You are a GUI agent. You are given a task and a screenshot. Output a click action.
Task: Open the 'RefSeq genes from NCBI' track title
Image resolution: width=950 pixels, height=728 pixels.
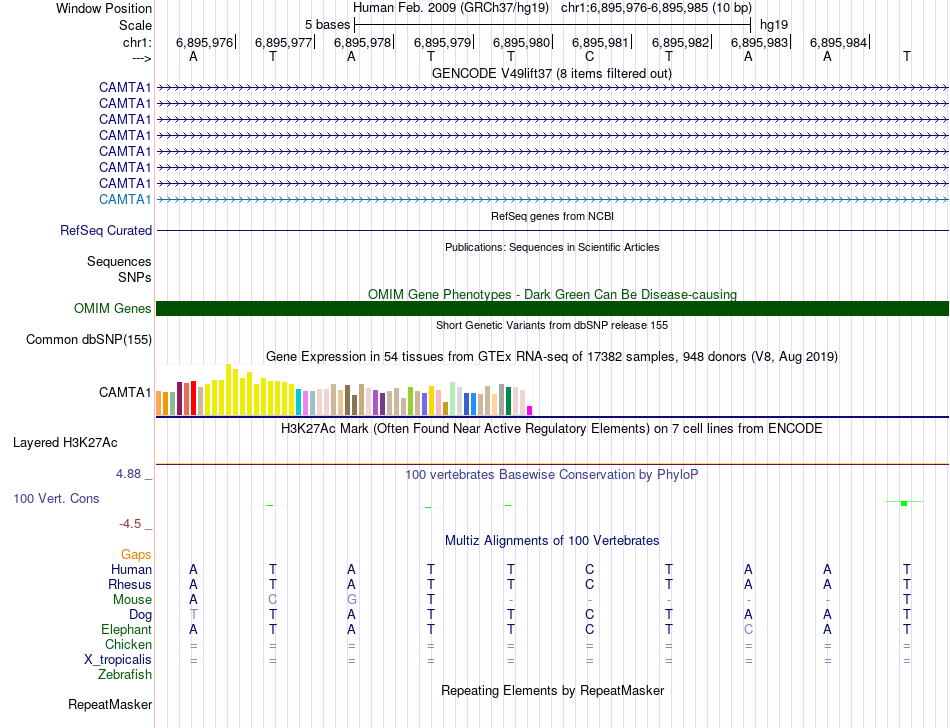point(552,216)
